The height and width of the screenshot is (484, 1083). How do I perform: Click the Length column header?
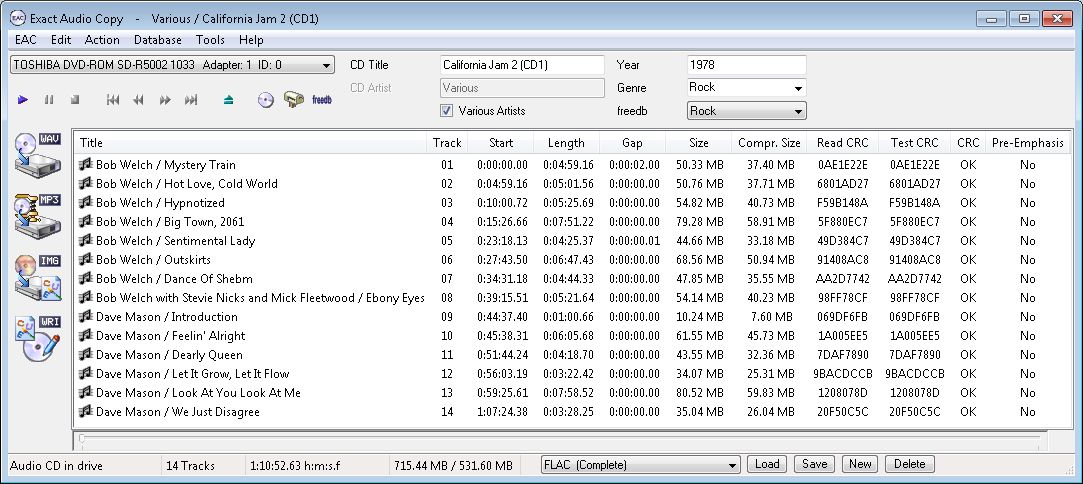(x=566, y=143)
